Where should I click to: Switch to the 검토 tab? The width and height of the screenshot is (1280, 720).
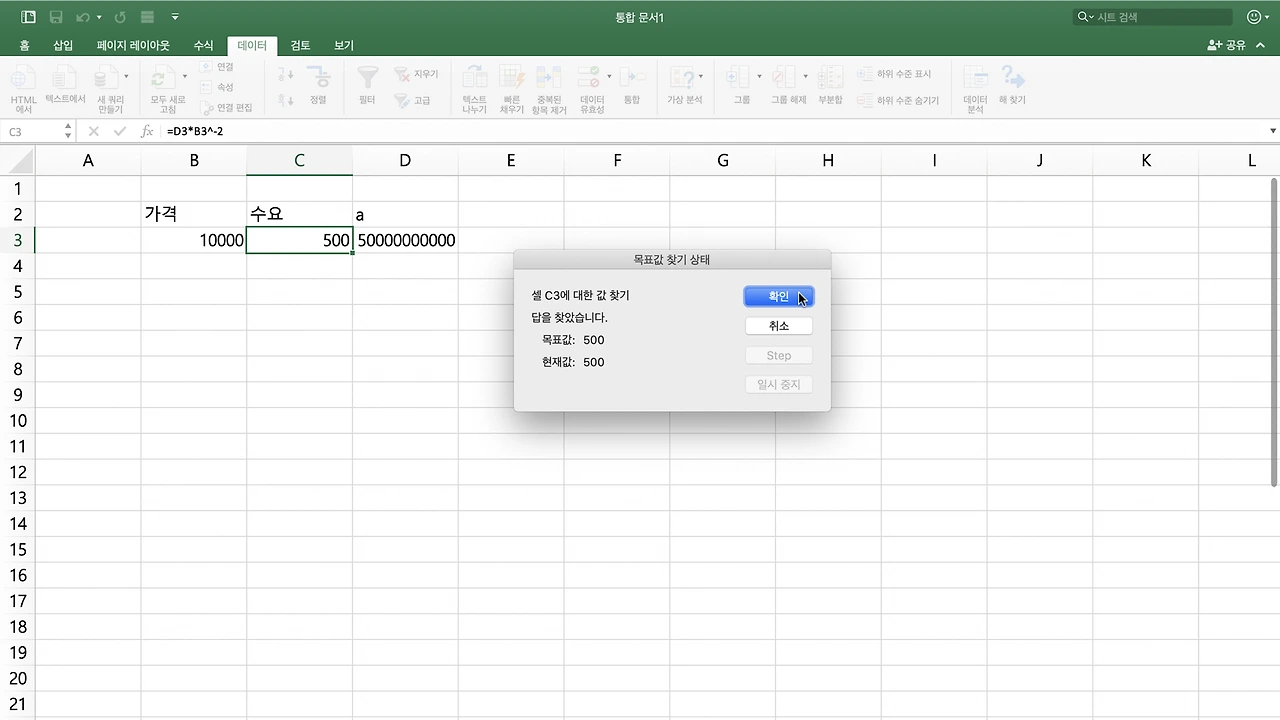(300, 45)
